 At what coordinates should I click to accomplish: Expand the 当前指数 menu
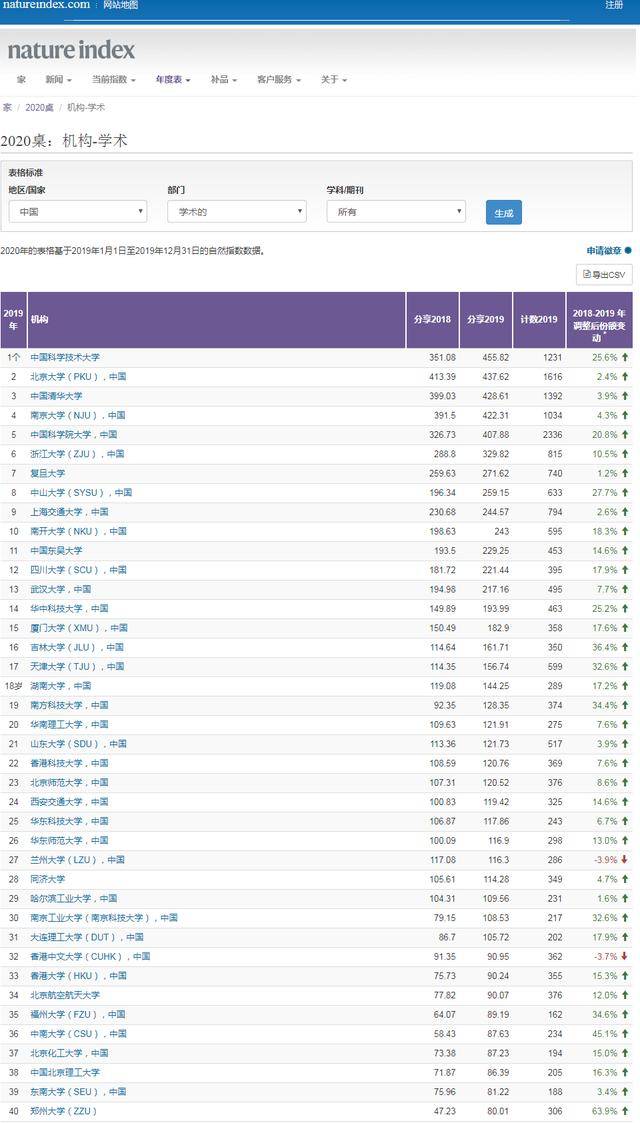[114, 80]
